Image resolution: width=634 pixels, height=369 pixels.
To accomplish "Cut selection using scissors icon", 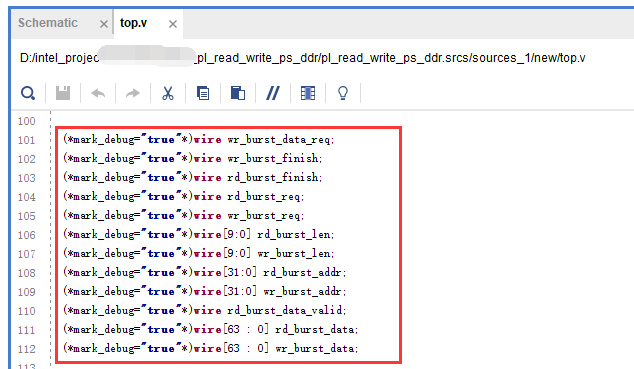I will (x=167, y=93).
